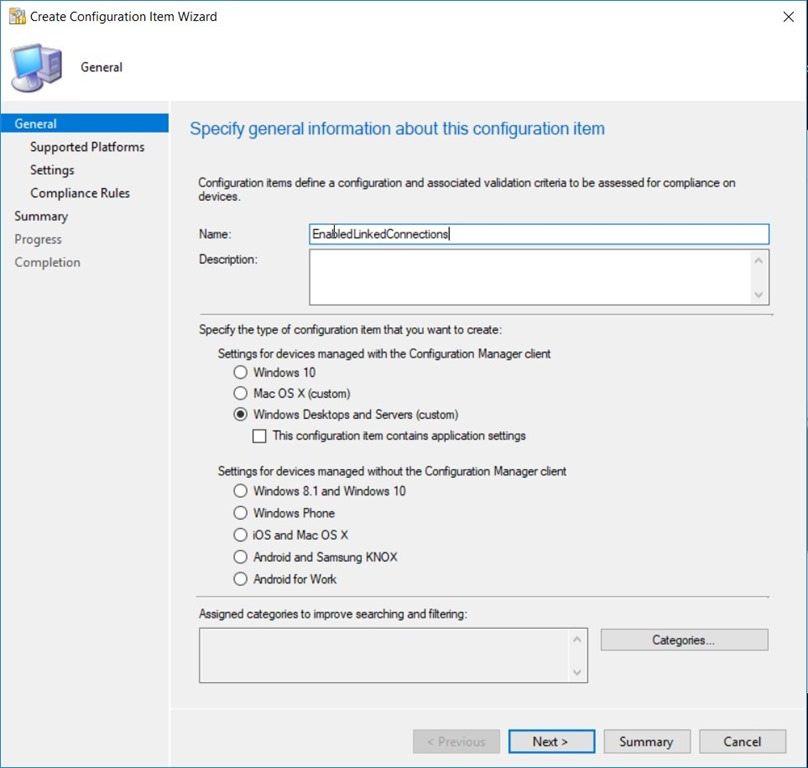Click 'Assigned categories to improve searching' label

click(x=333, y=614)
